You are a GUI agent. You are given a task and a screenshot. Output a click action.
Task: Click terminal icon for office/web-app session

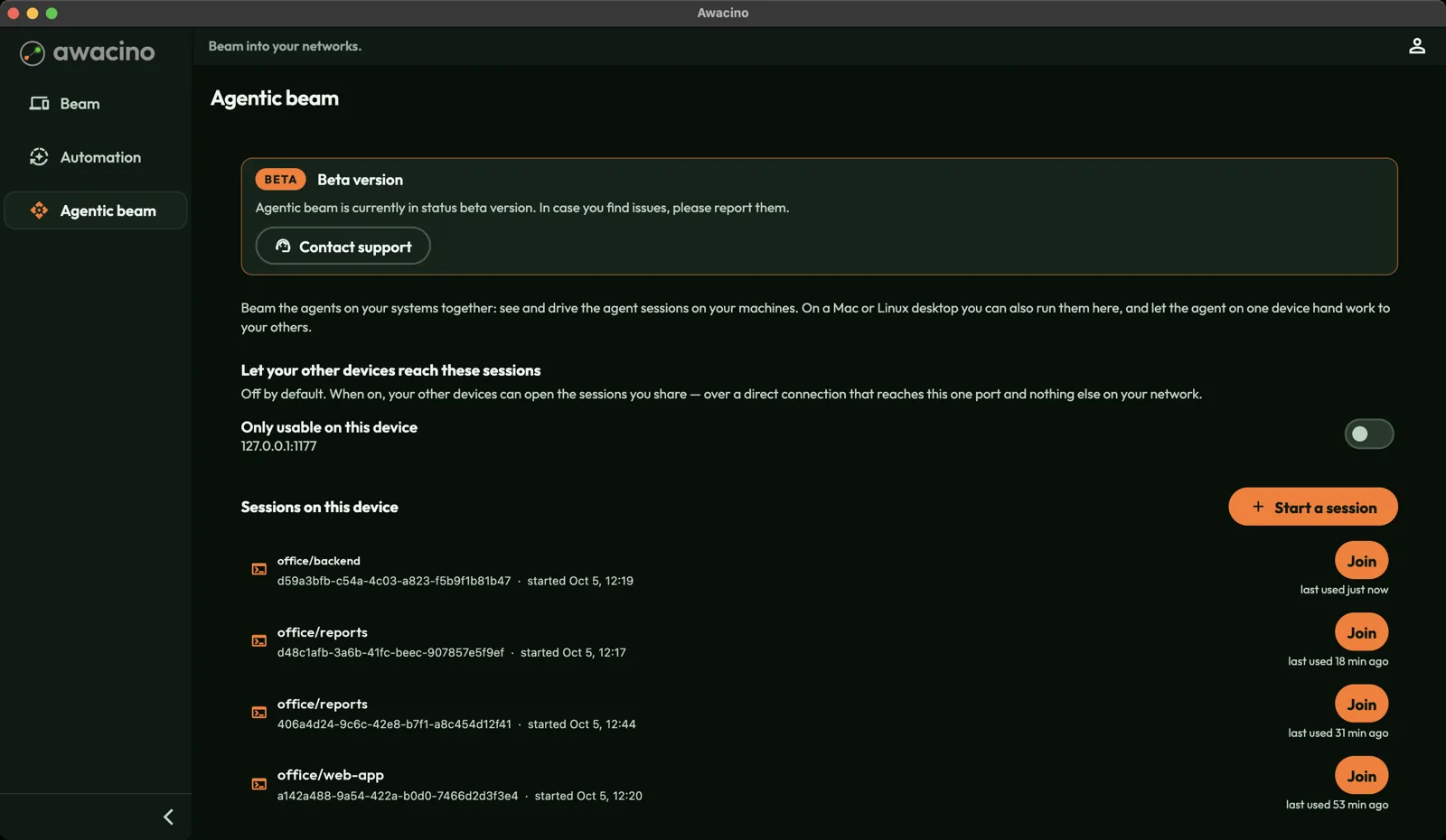tap(259, 784)
